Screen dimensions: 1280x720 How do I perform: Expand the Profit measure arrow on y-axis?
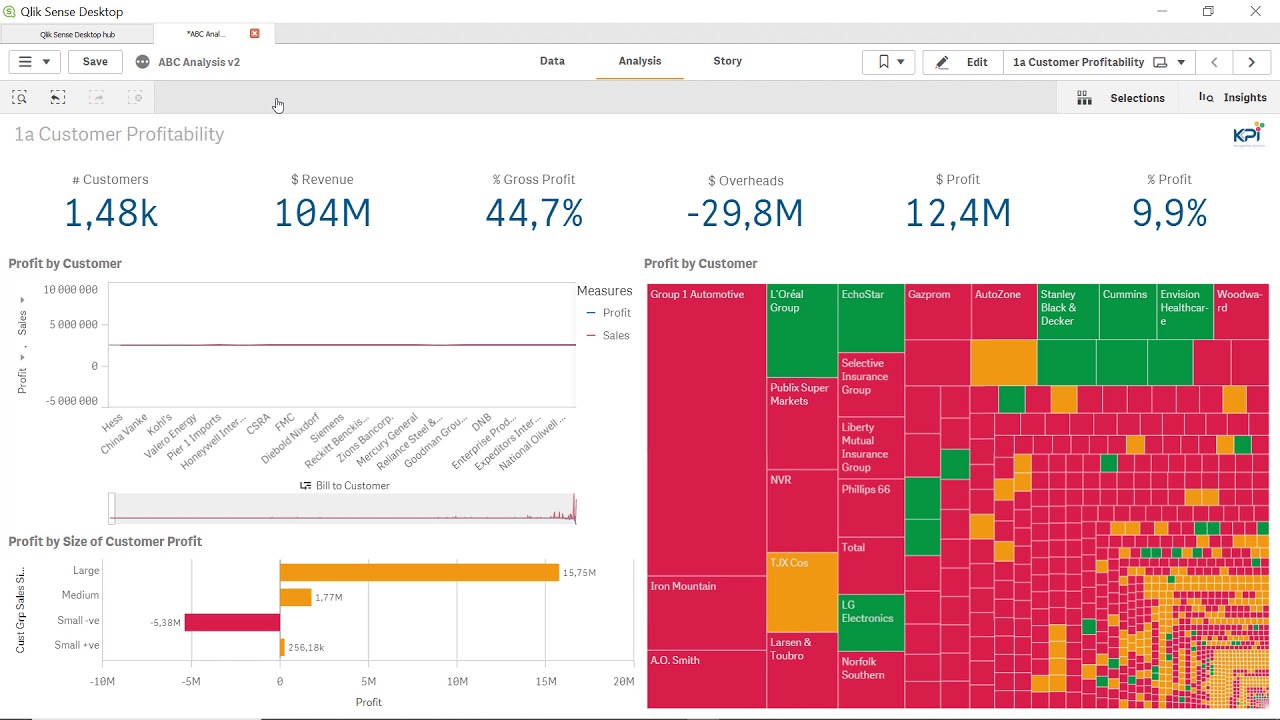(x=22, y=357)
